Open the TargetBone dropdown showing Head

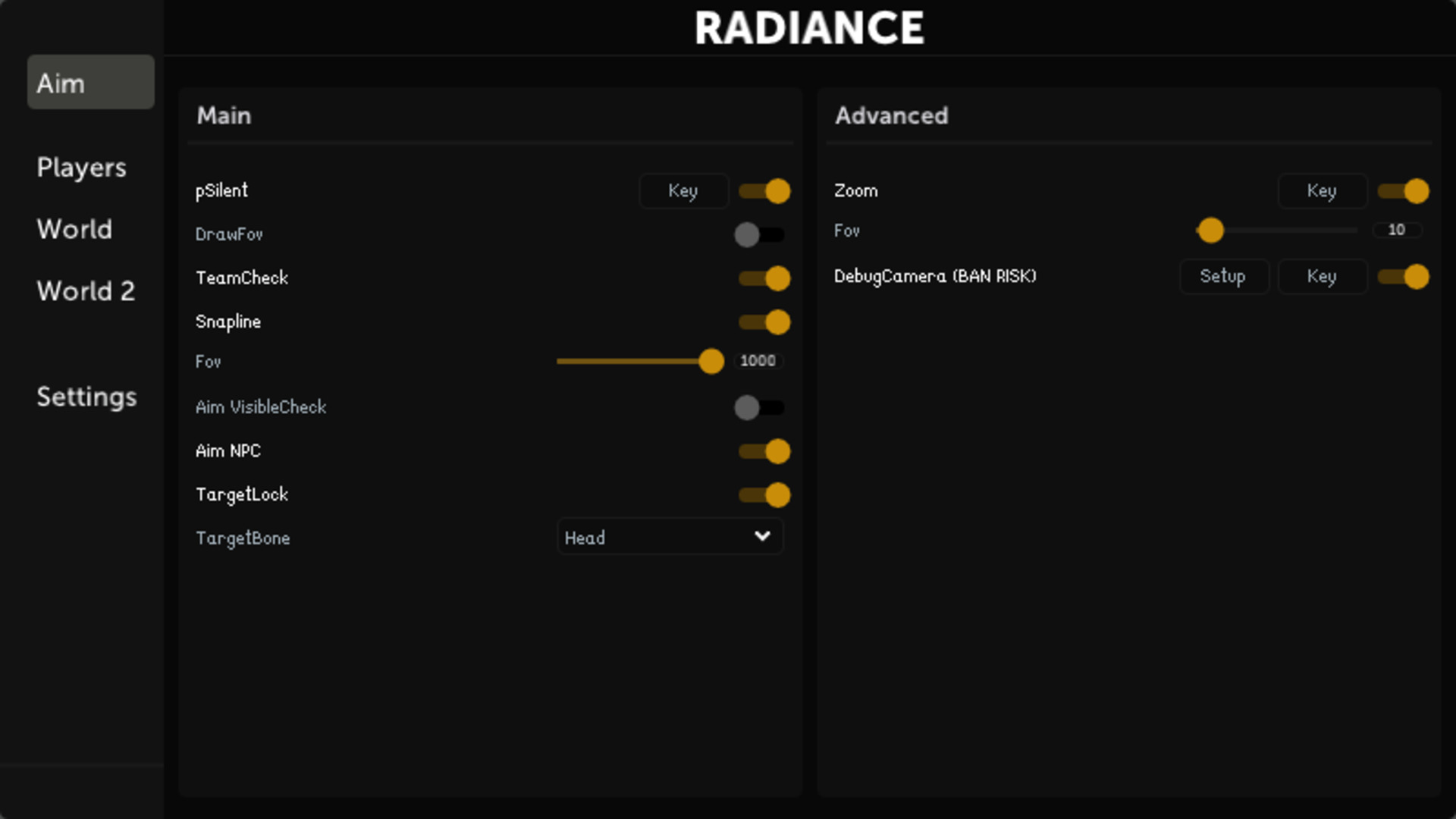(x=670, y=537)
